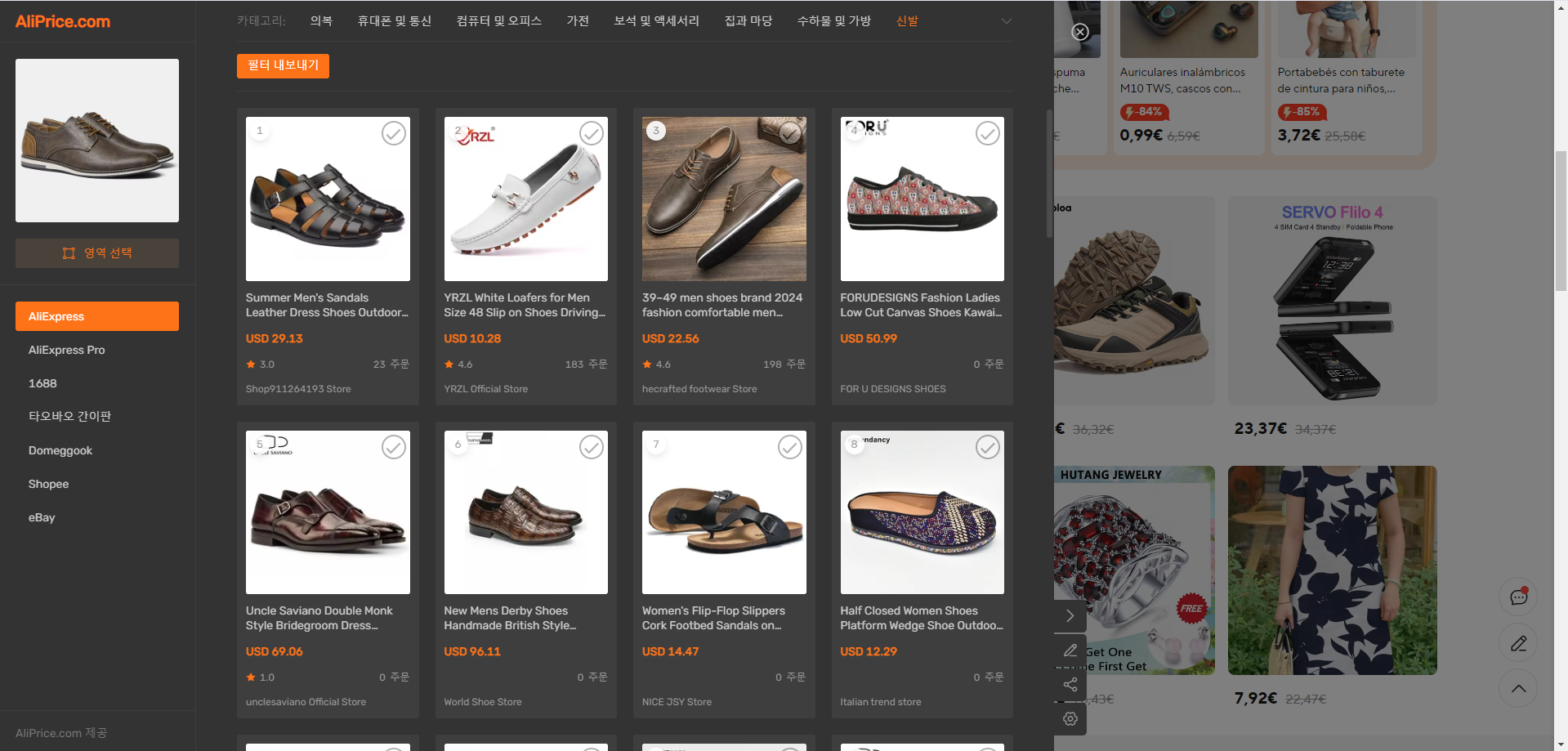
Task: Select the FORUDESIGNS canvas shoes checkmark
Action: [988, 133]
